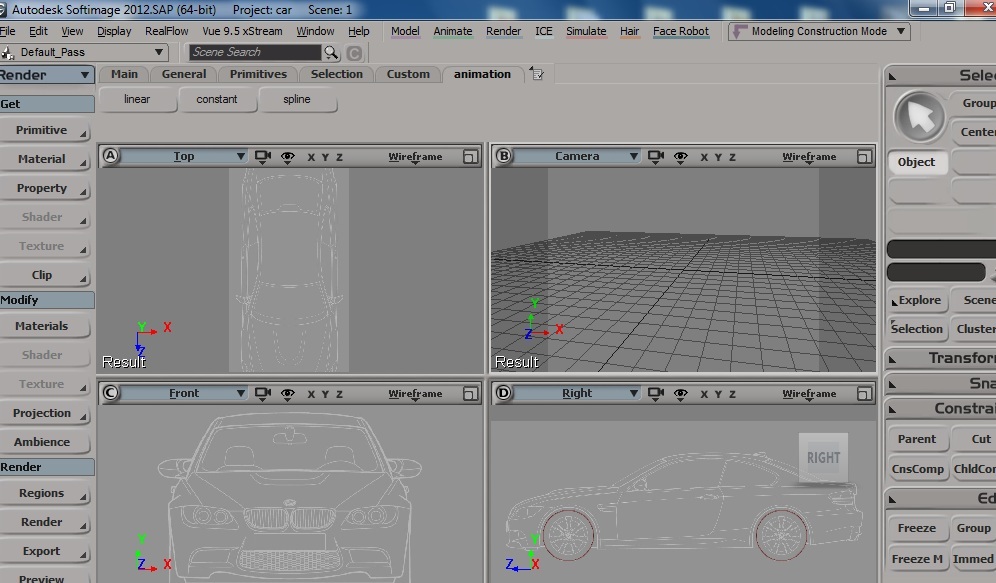This screenshot has width=996, height=583.
Task: Toggle the eye icon in the Front viewport
Action: pyautogui.click(x=288, y=394)
